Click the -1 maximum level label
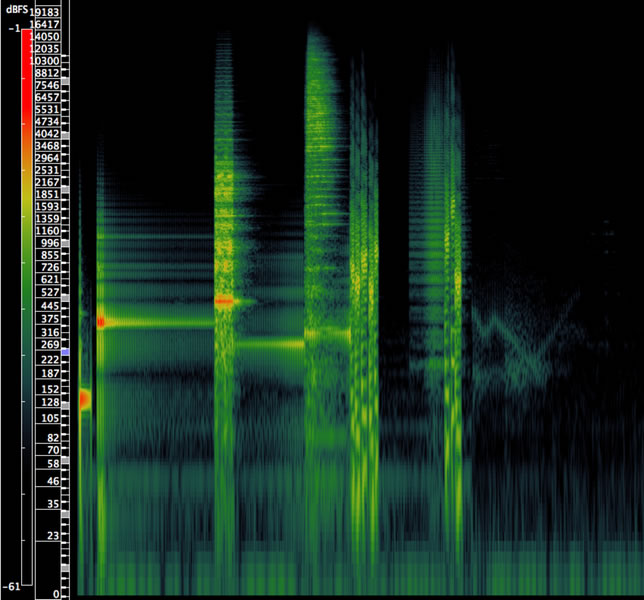The width and height of the screenshot is (644, 600). point(13,29)
